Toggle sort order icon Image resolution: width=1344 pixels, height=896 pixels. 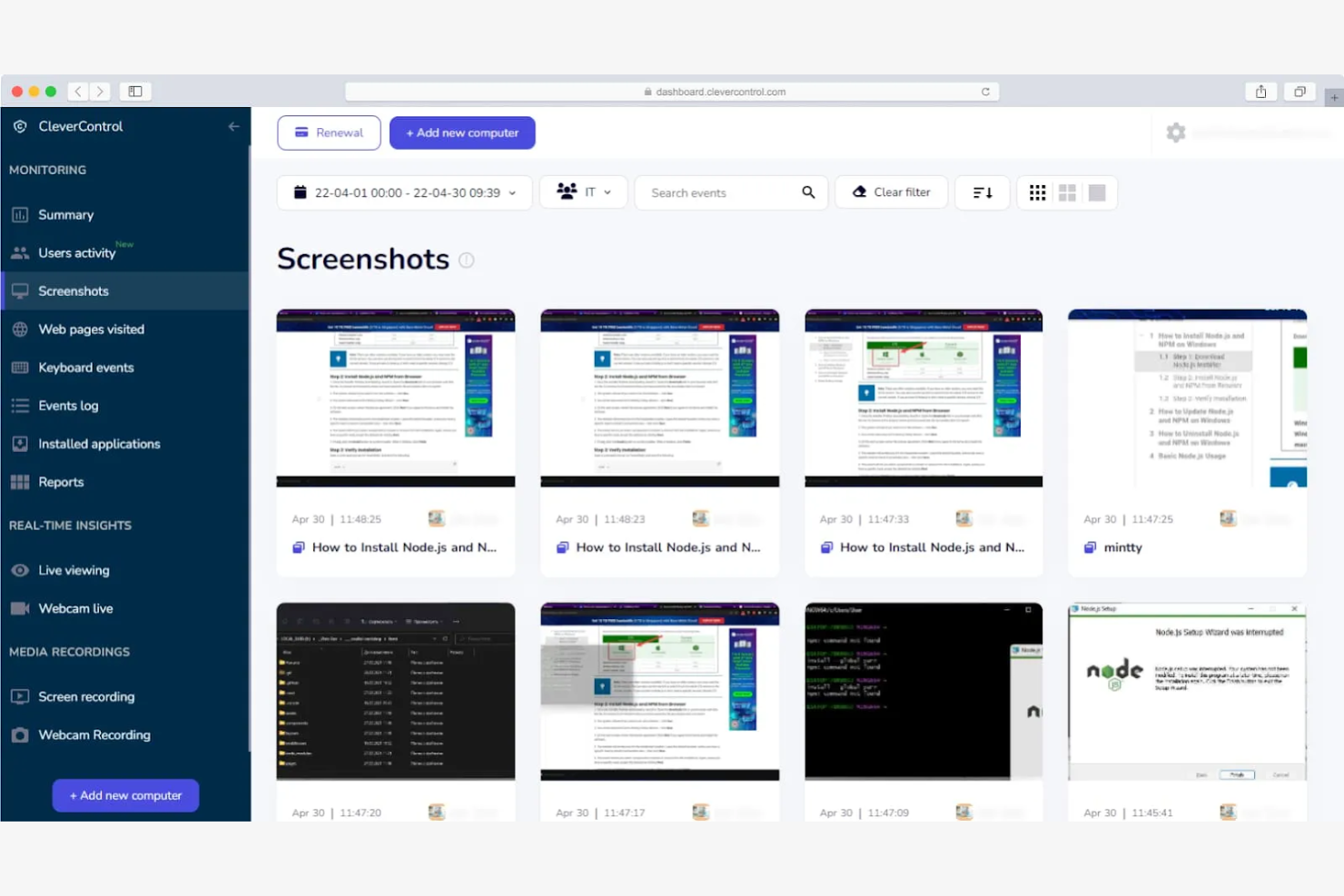click(983, 192)
